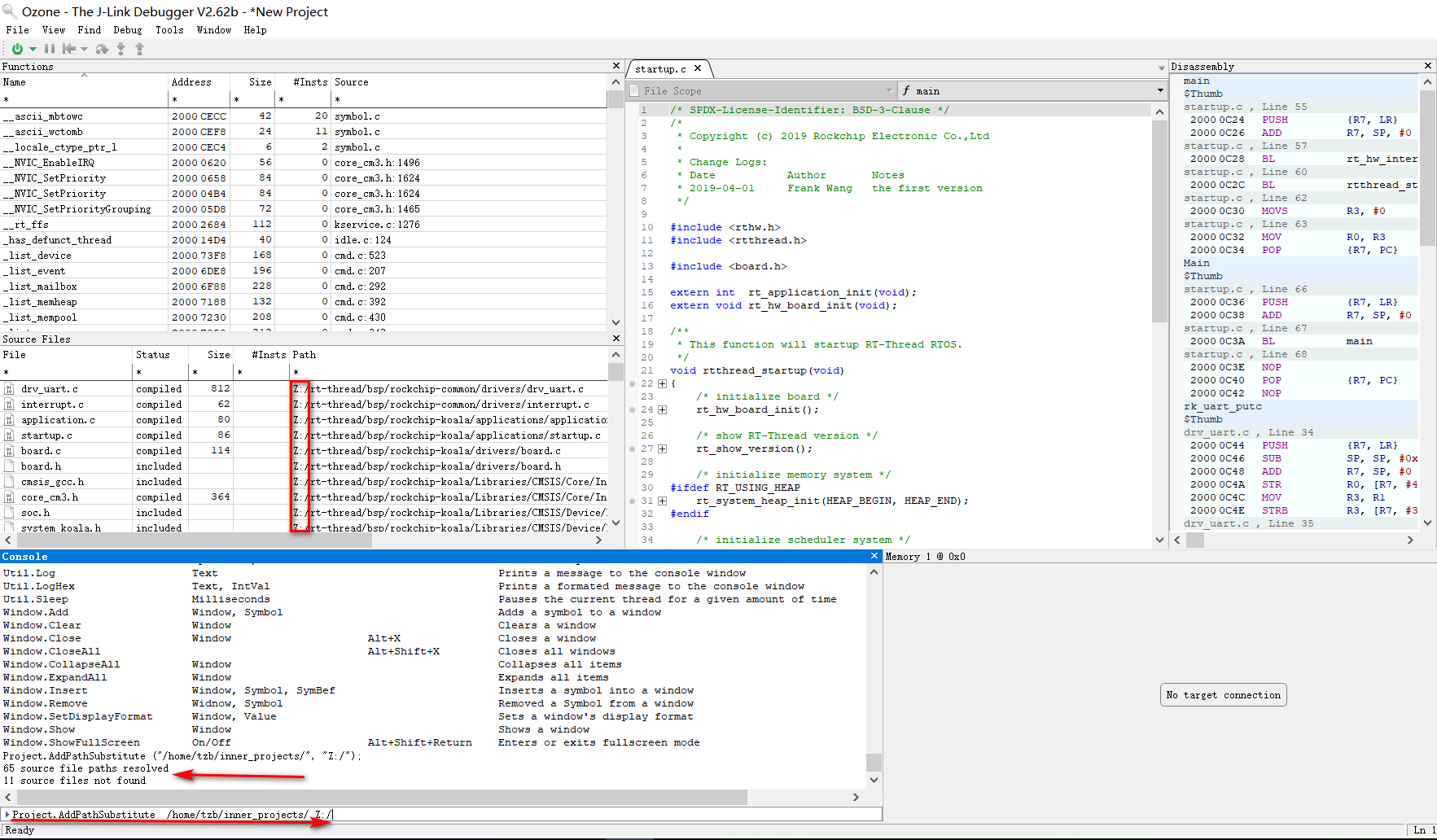Click the source editor scroll-down arrow
Screen dimensions: 1437x840
(x=1159, y=540)
